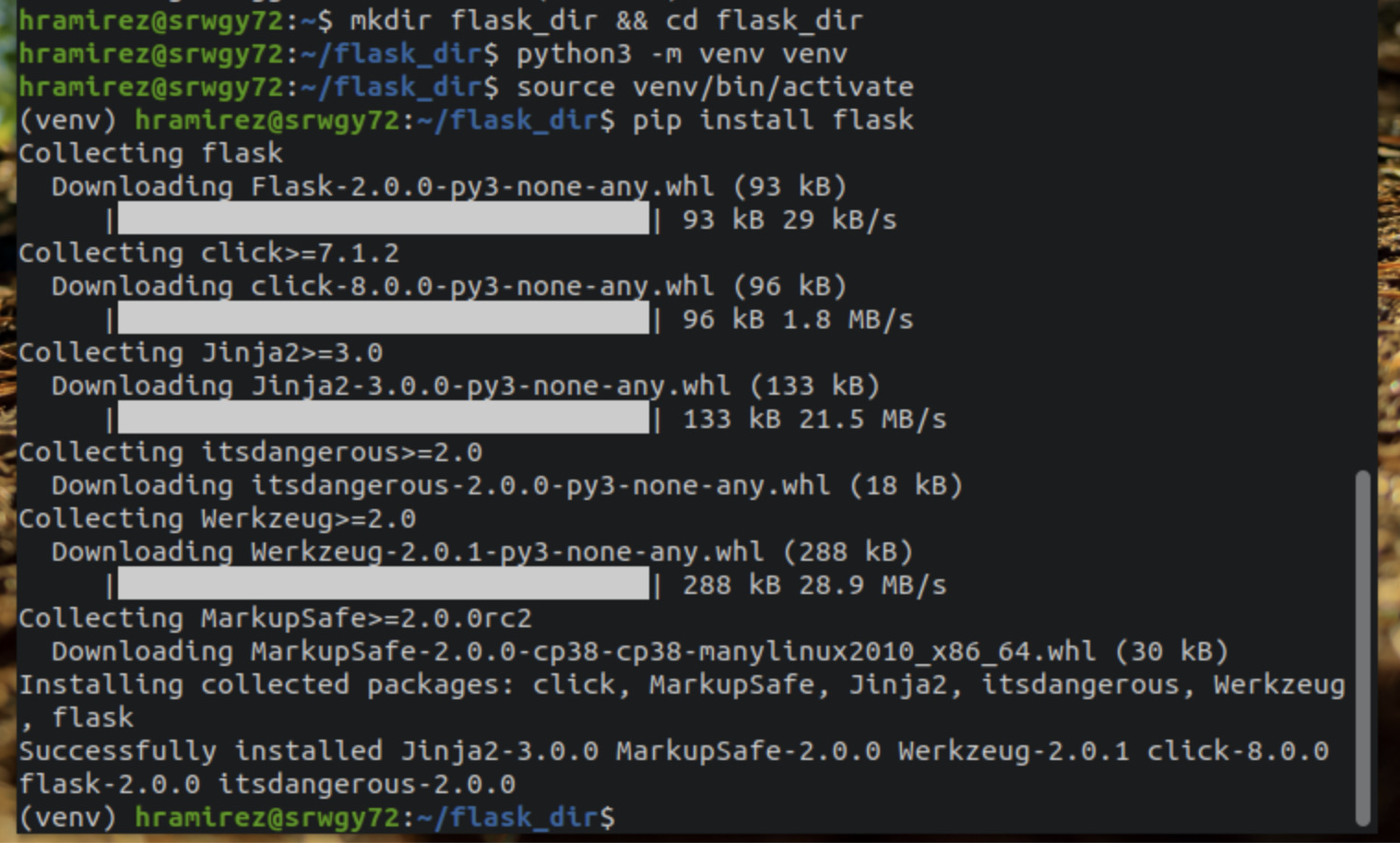Click the "pip install flask" command text
1400x843 pixels.
click(x=773, y=120)
